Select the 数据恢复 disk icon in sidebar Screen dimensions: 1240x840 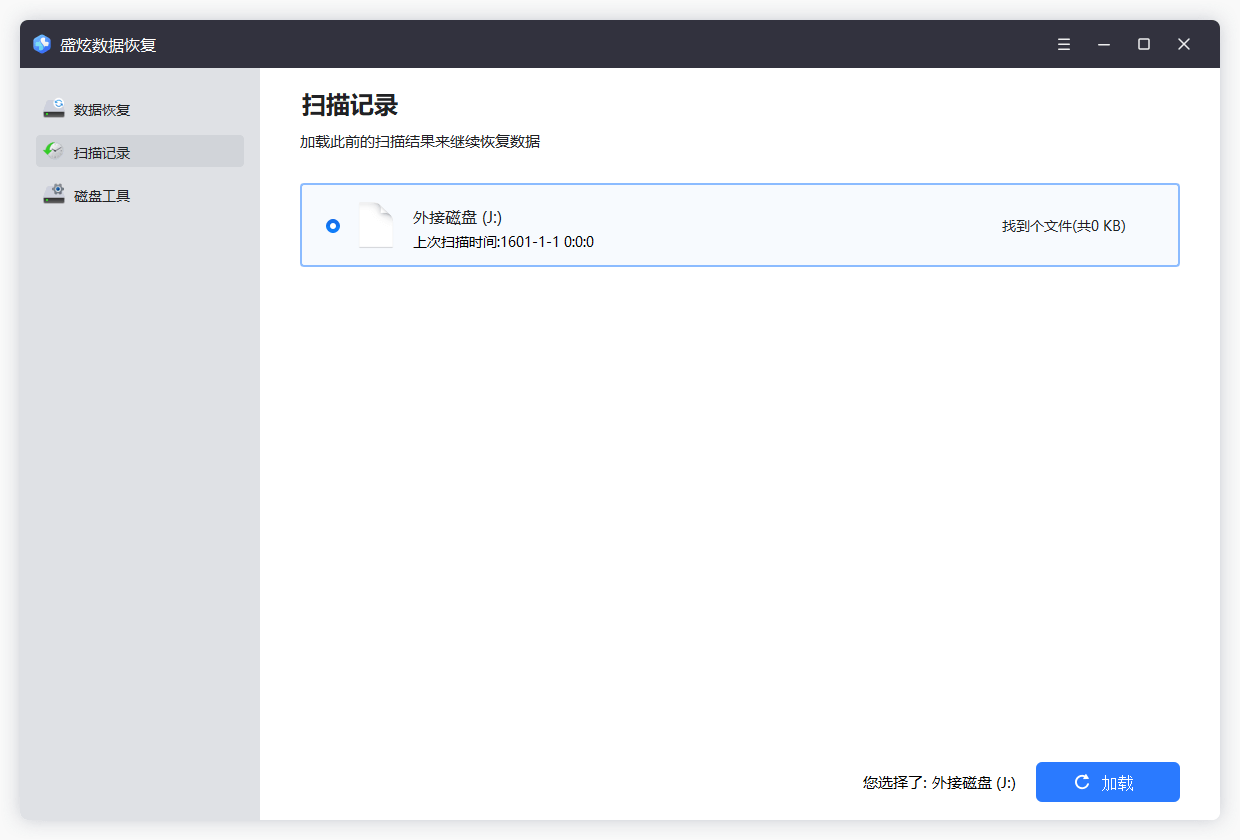(x=53, y=108)
